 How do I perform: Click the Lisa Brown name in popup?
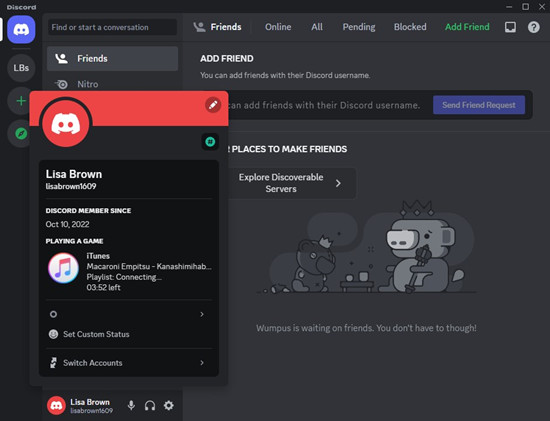click(x=74, y=174)
